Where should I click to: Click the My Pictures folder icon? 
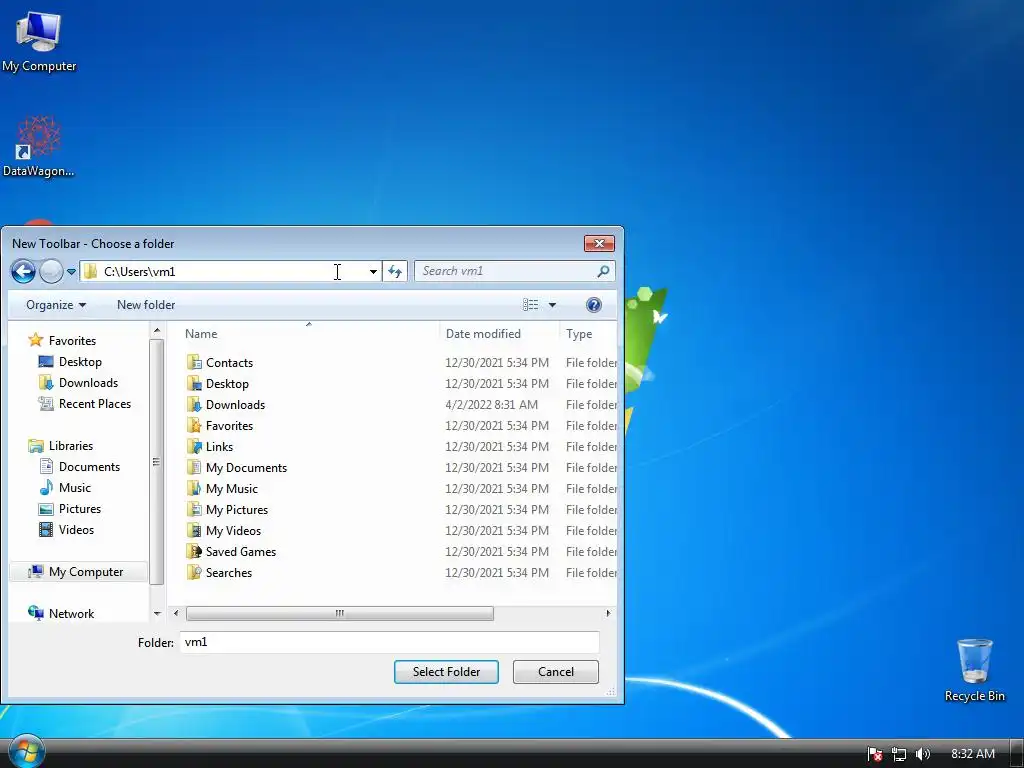coord(194,509)
